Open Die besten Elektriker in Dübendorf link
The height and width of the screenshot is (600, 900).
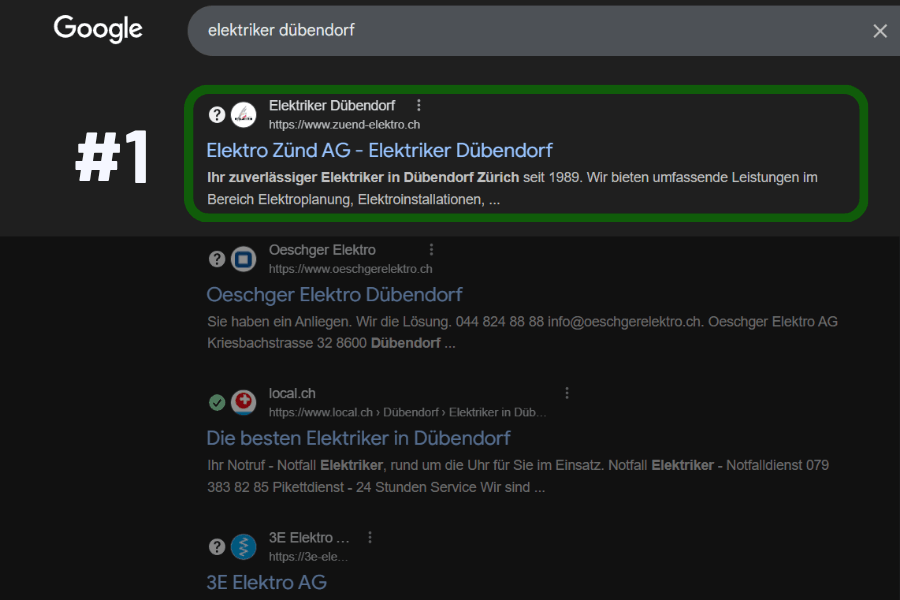(x=358, y=438)
